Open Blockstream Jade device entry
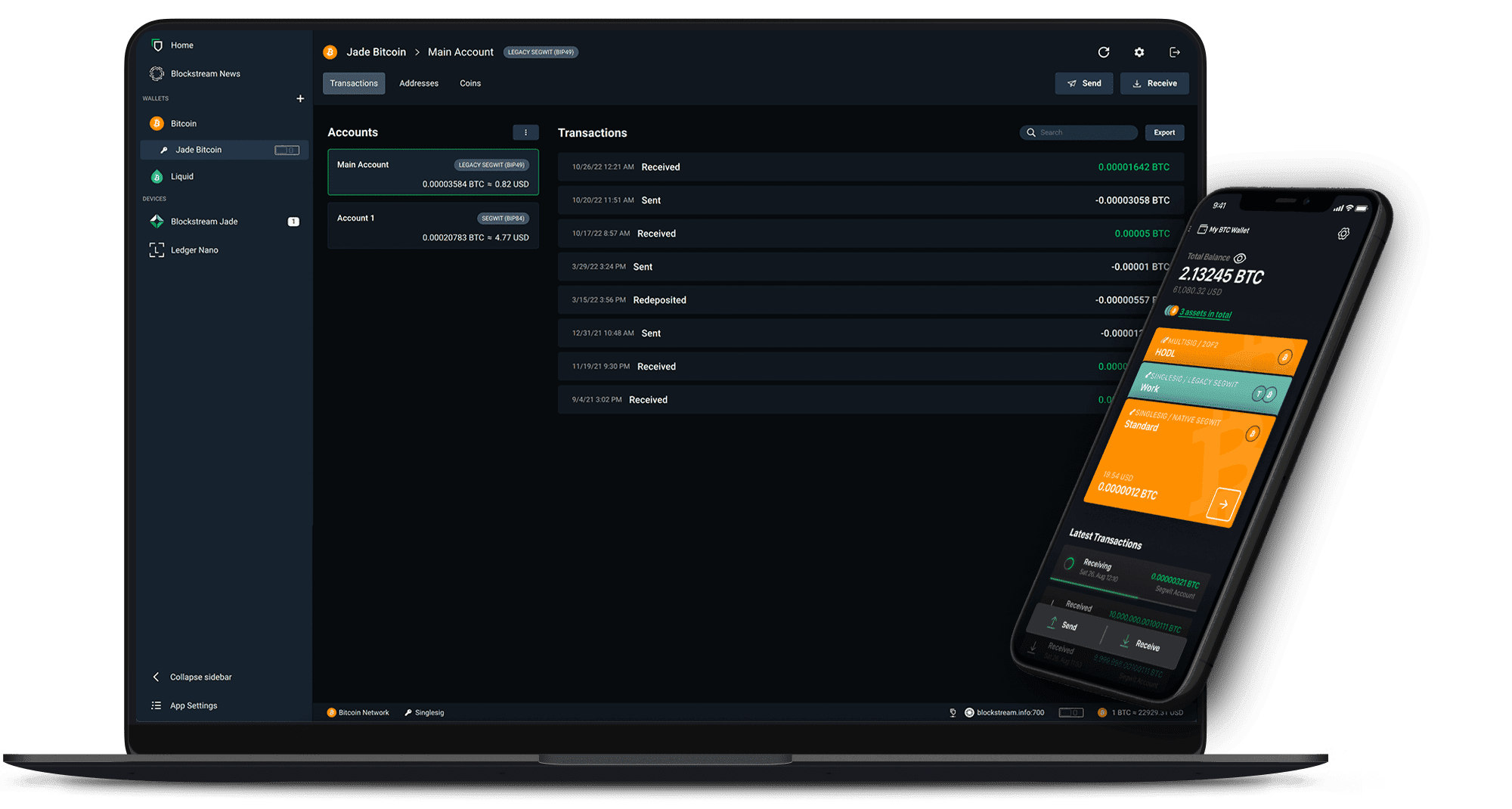Viewport: 1512px width, 809px height. tap(204, 222)
